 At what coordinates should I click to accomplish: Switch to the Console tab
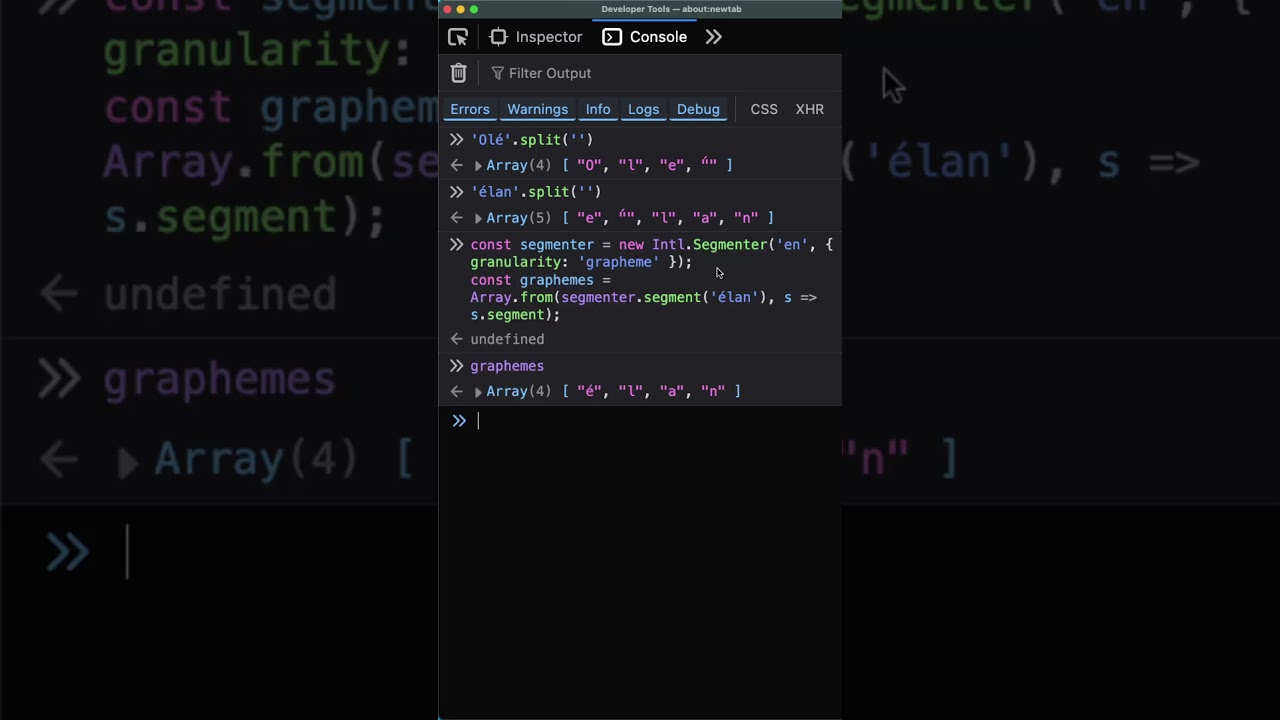(645, 37)
